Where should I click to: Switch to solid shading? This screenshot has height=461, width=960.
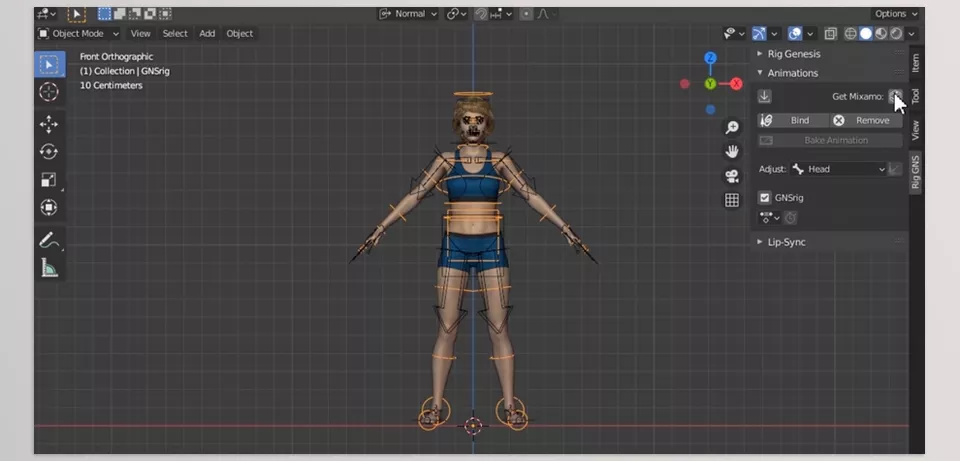click(x=866, y=34)
